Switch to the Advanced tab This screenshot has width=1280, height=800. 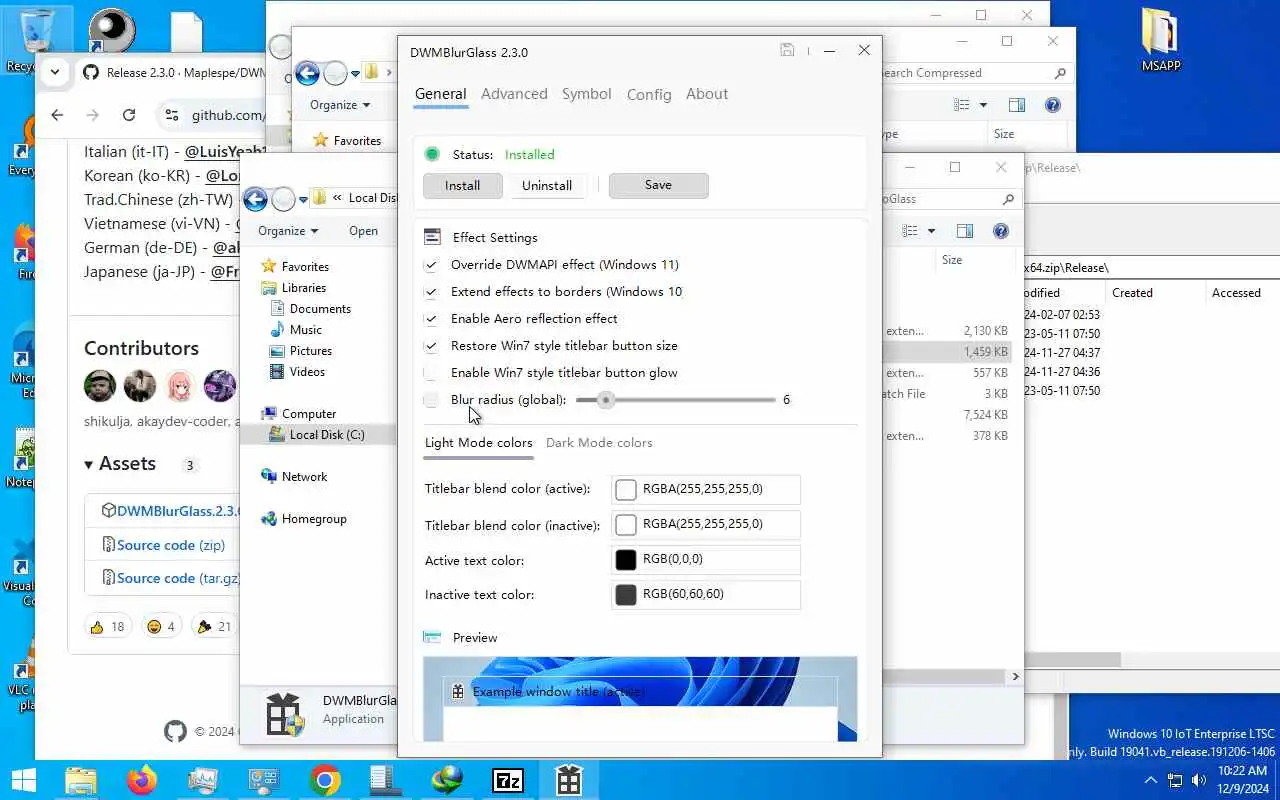tap(514, 94)
